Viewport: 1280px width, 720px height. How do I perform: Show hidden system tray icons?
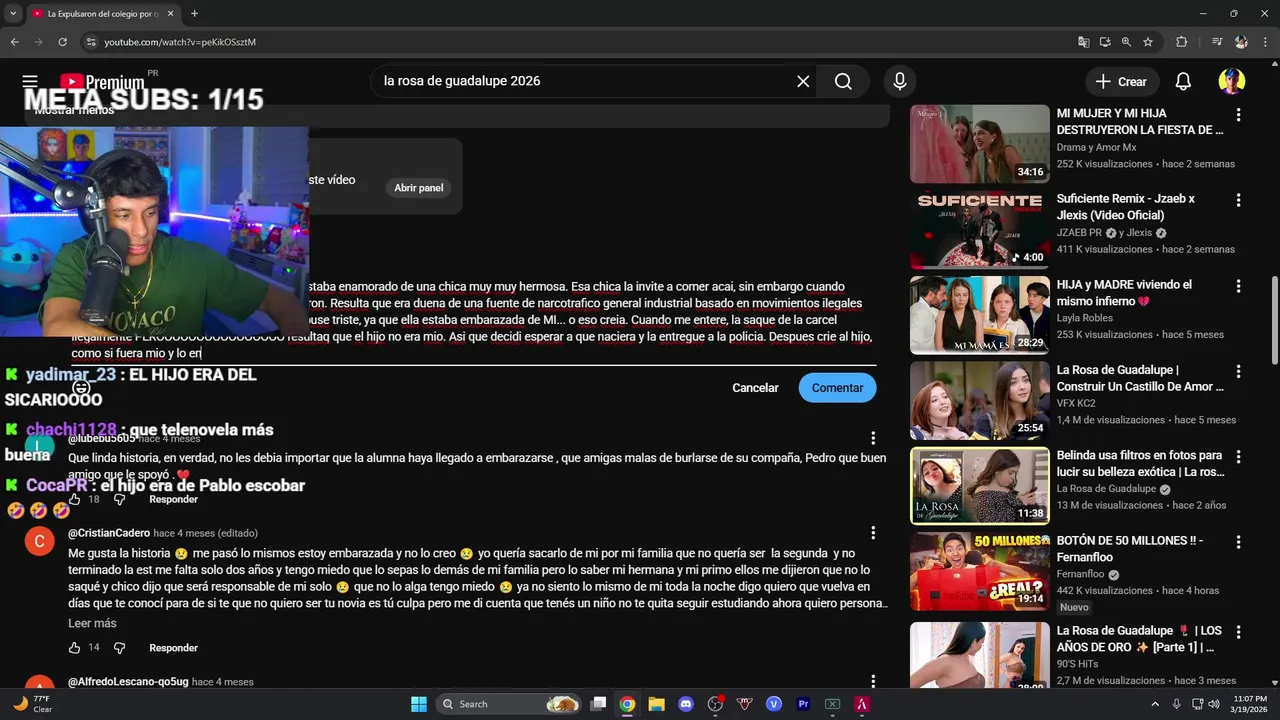point(1155,704)
